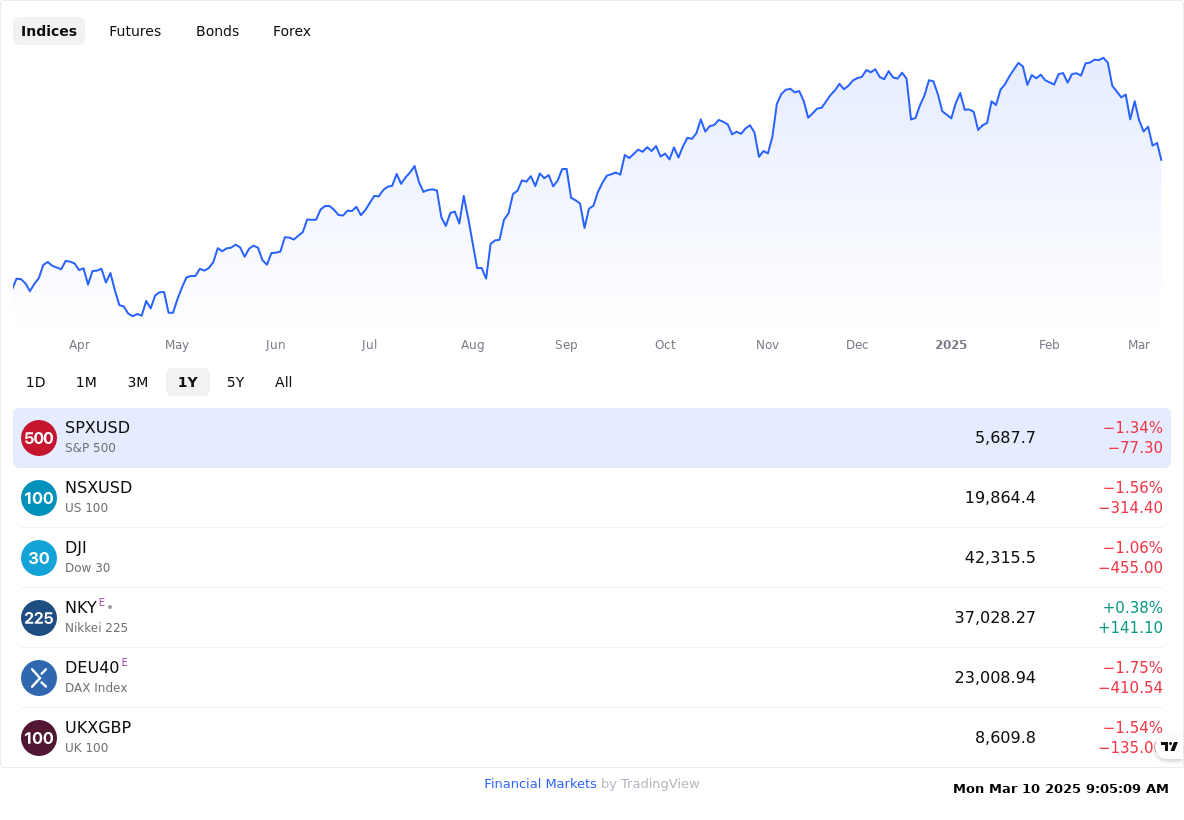Select the 5Y time range
1184x820 pixels.
(x=236, y=382)
